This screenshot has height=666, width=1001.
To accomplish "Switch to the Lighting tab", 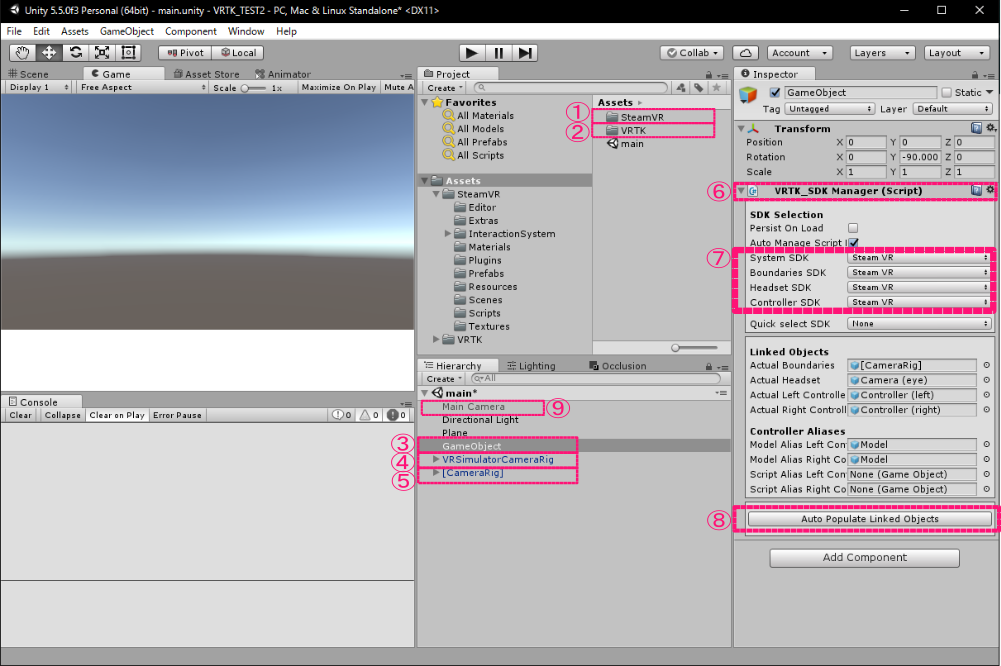I will (x=537, y=364).
